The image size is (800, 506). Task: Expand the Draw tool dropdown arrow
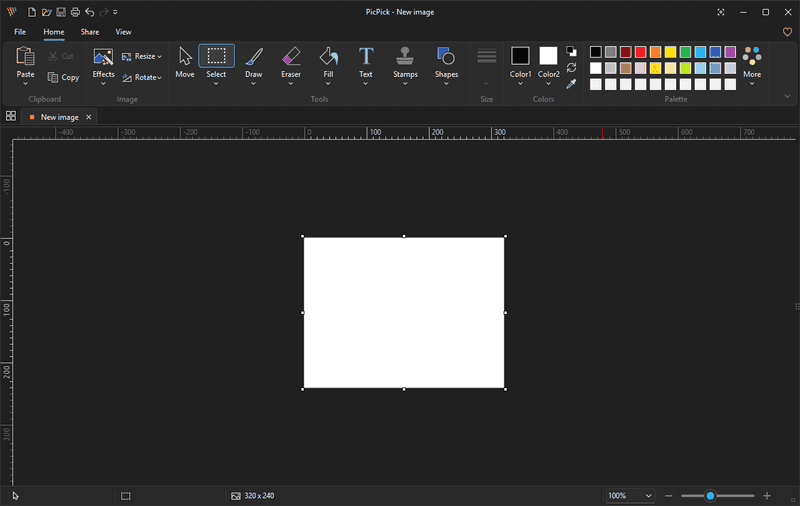click(x=254, y=83)
